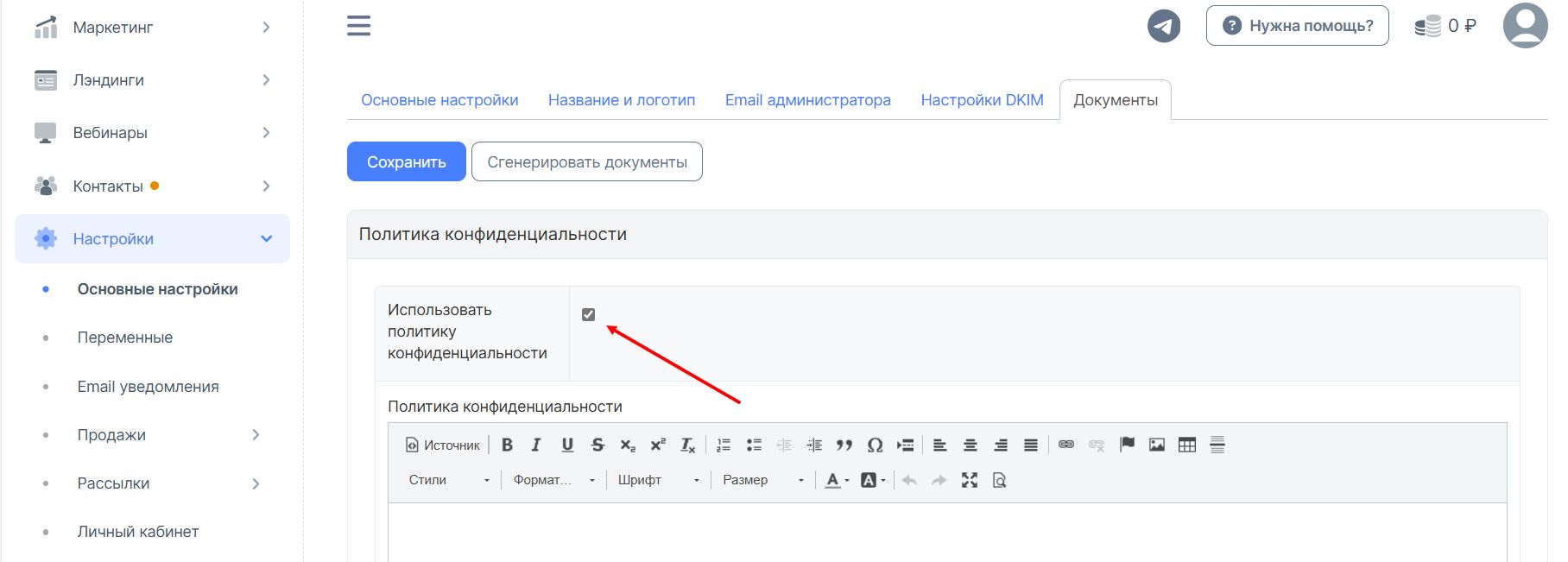Preview the document in editor
Screen dimensions: 1568x562
click(x=1000, y=480)
